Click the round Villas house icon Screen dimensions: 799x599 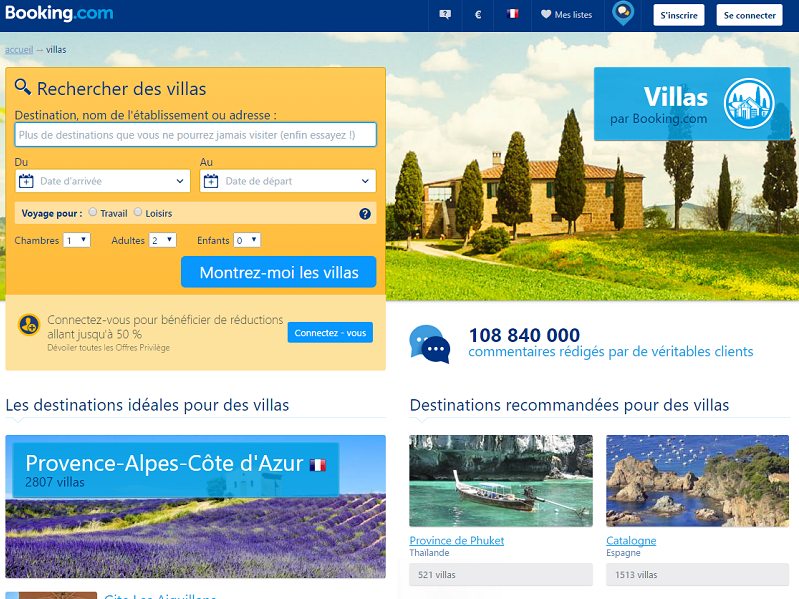click(x=749, y=104)
